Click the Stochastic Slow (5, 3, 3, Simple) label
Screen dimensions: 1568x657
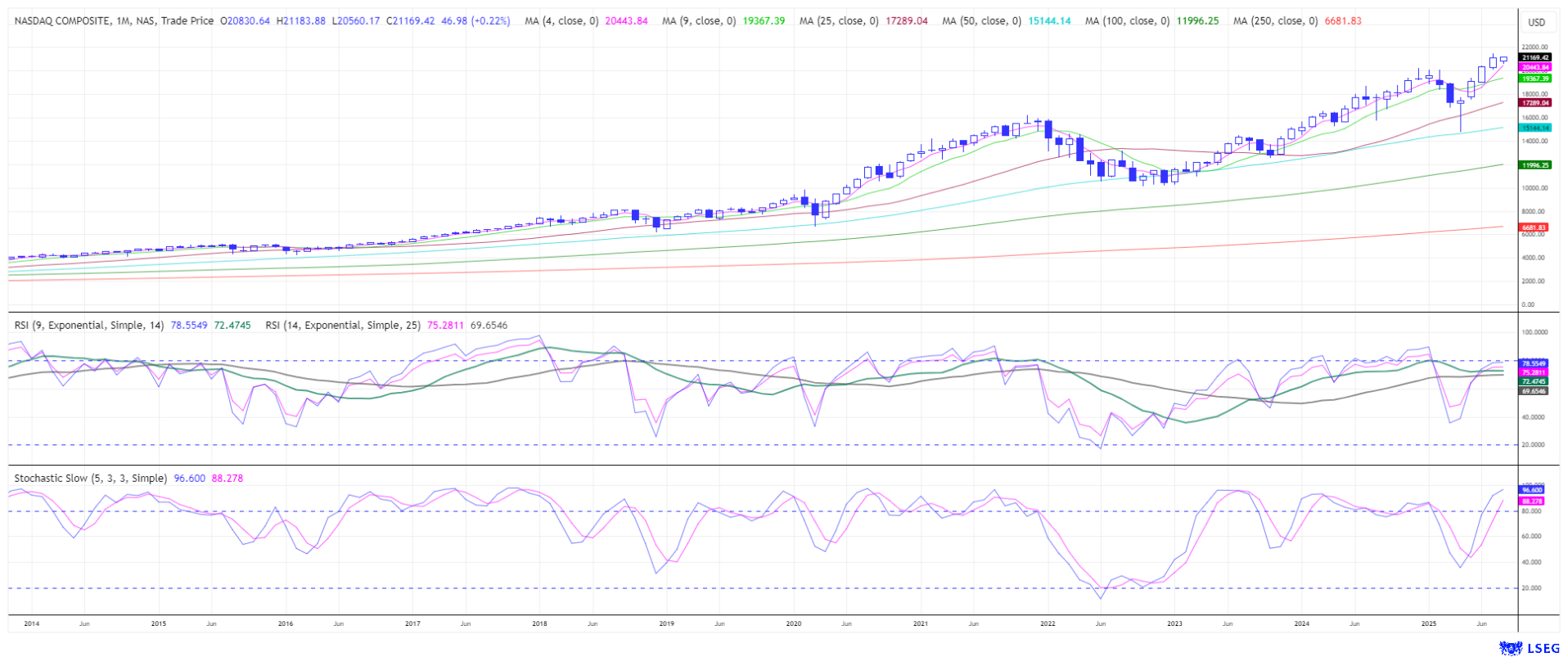(90, 478)
